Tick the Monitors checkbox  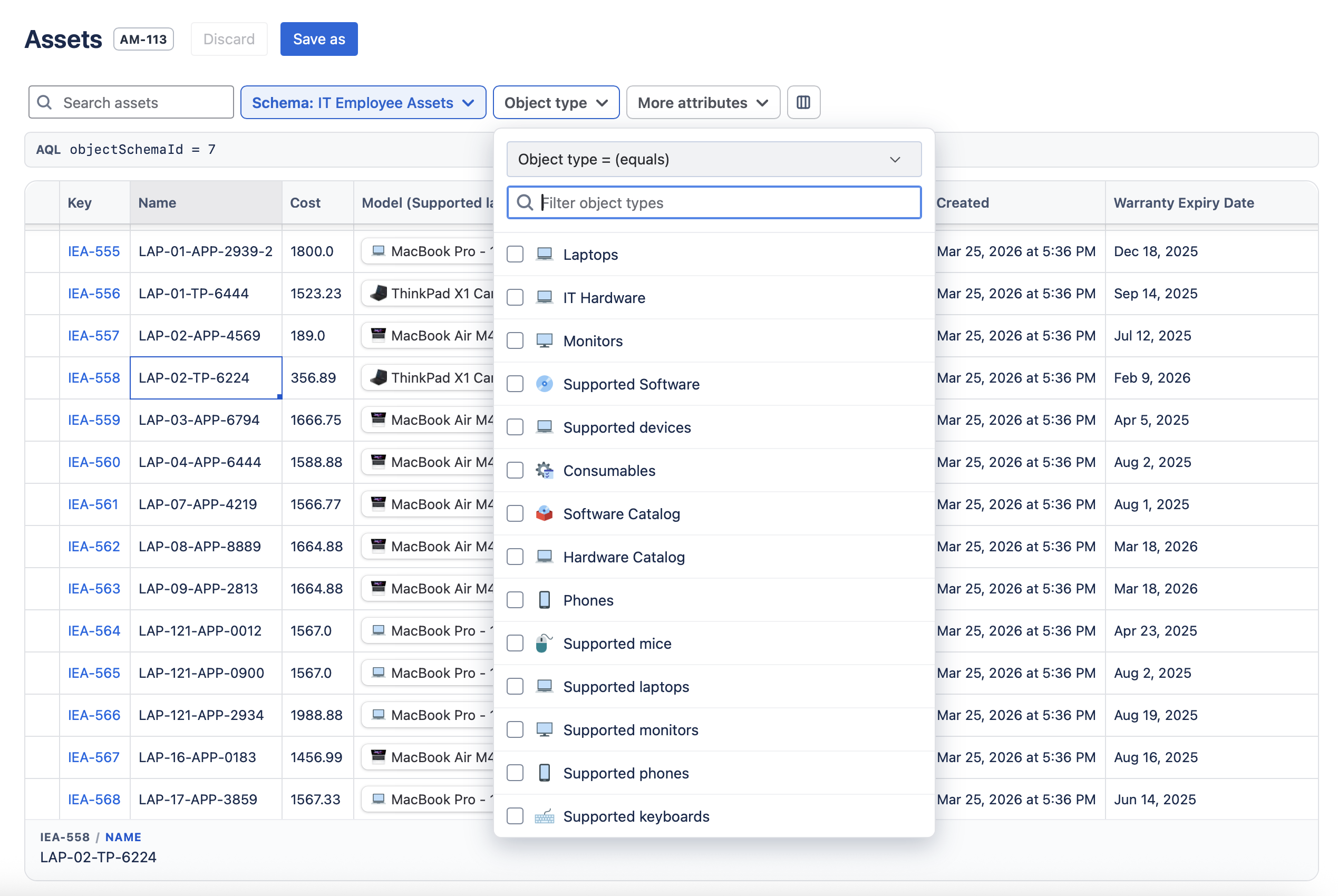point(515,340)
